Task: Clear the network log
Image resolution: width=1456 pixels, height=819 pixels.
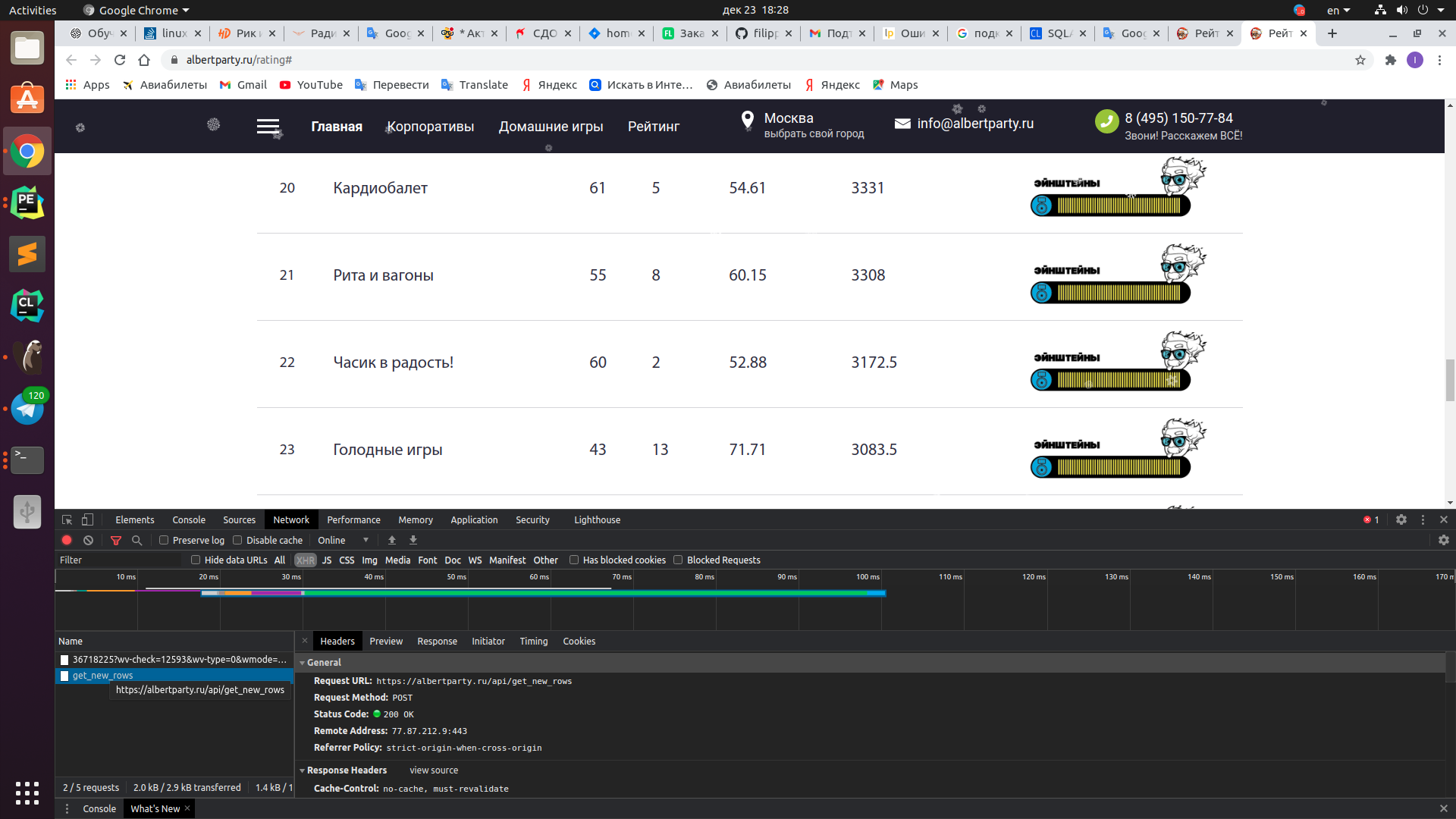Action: pos(88,540)
